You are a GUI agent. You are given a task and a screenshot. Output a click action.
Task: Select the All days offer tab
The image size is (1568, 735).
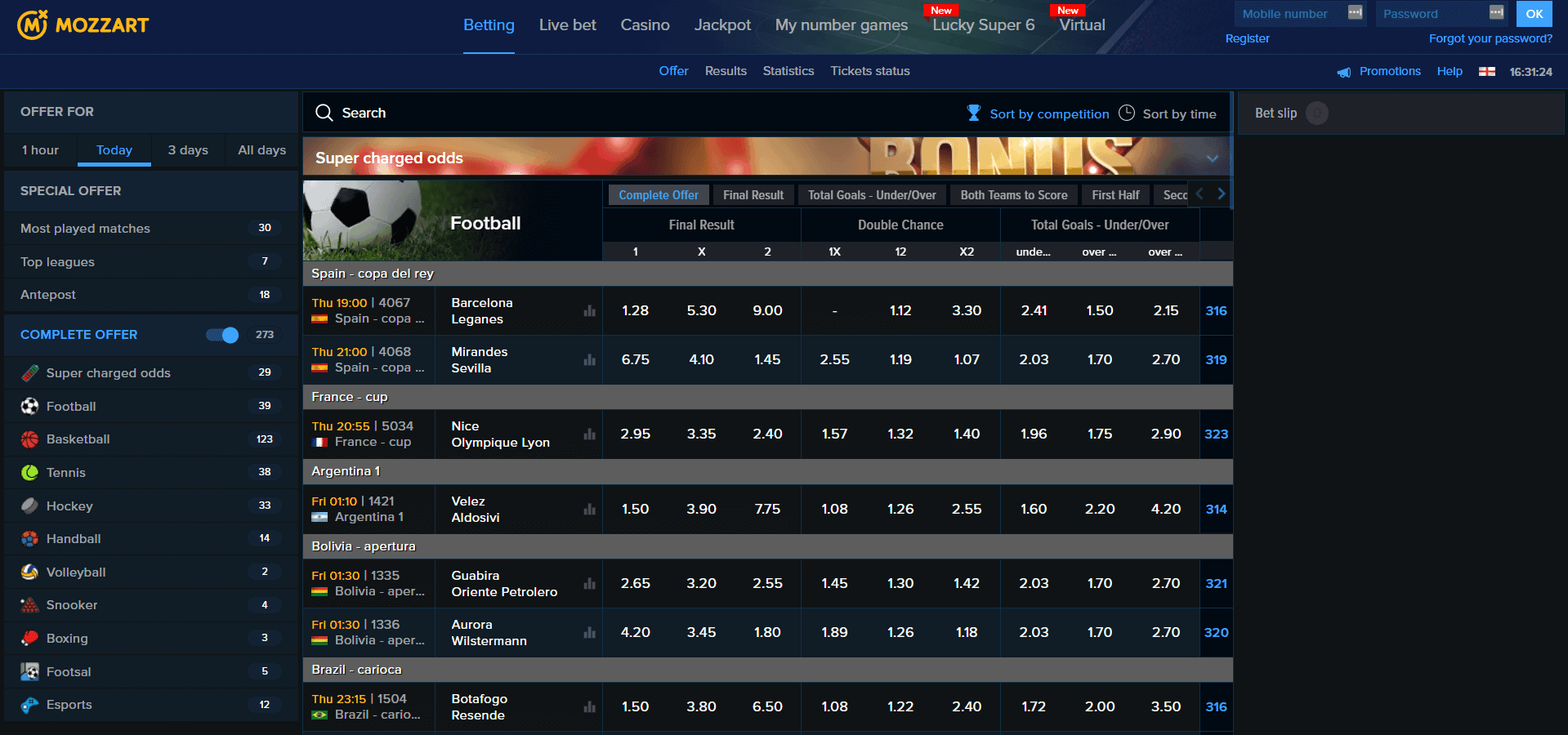point(262,150)
